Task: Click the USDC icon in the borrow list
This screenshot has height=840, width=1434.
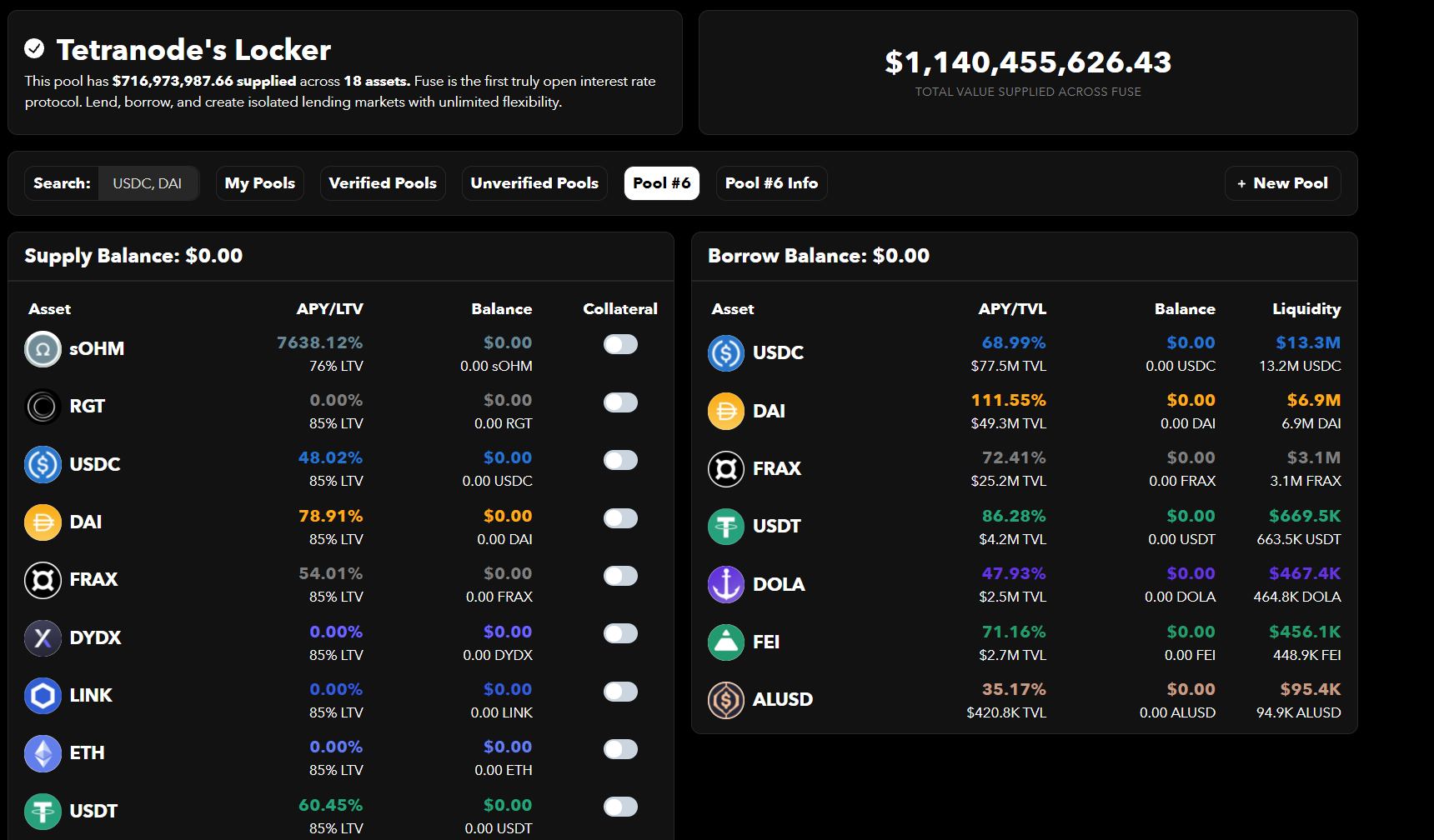Action: (x=726, y=353)
